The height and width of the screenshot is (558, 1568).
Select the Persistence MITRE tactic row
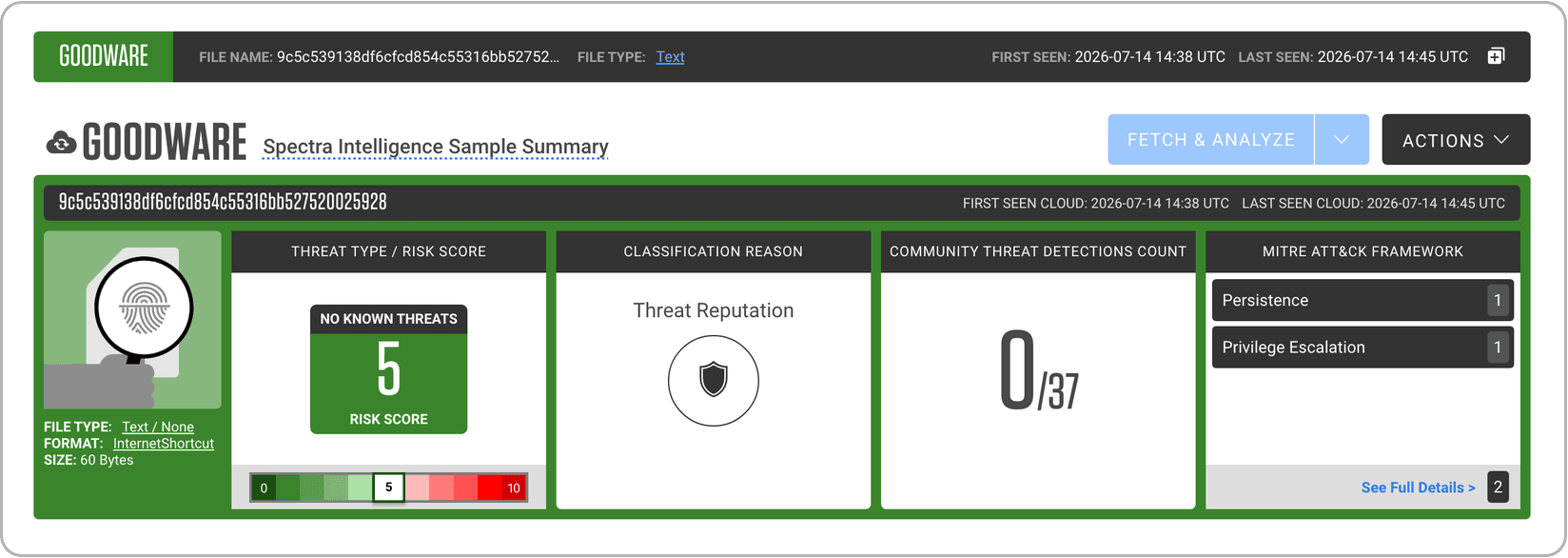tap(1362, 300)
